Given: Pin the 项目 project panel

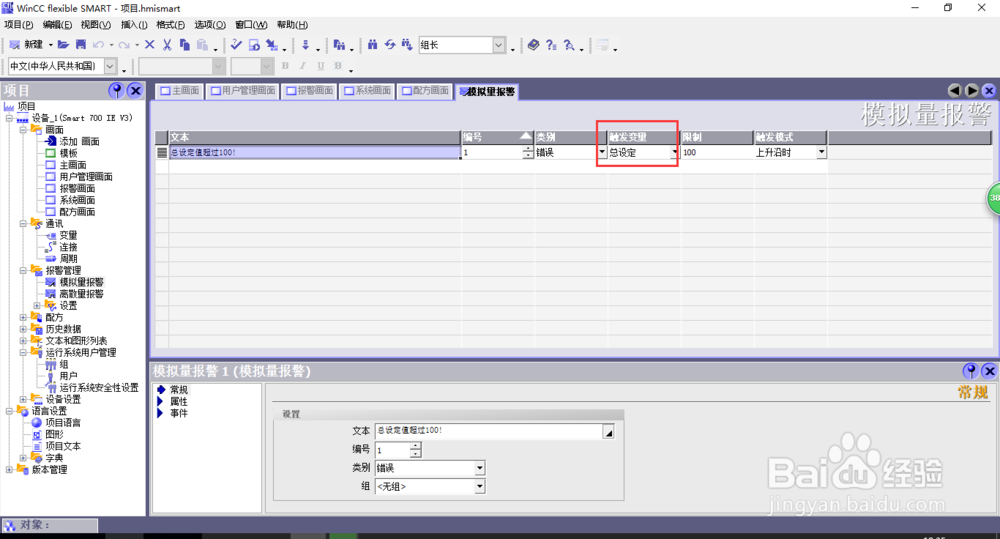Looking at the screenshot, I should point(116,91).
